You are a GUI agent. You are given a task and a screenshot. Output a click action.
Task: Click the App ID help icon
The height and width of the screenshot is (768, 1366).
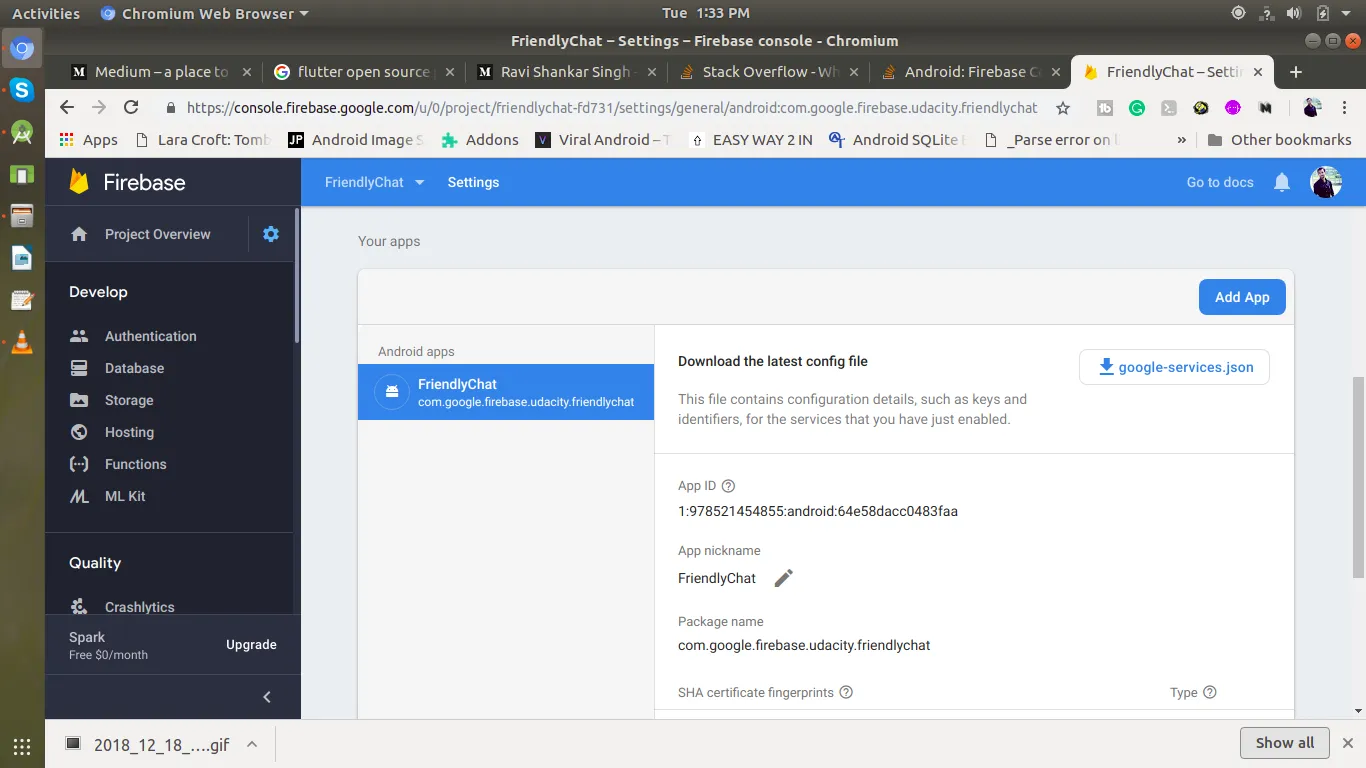click(728, 486)
